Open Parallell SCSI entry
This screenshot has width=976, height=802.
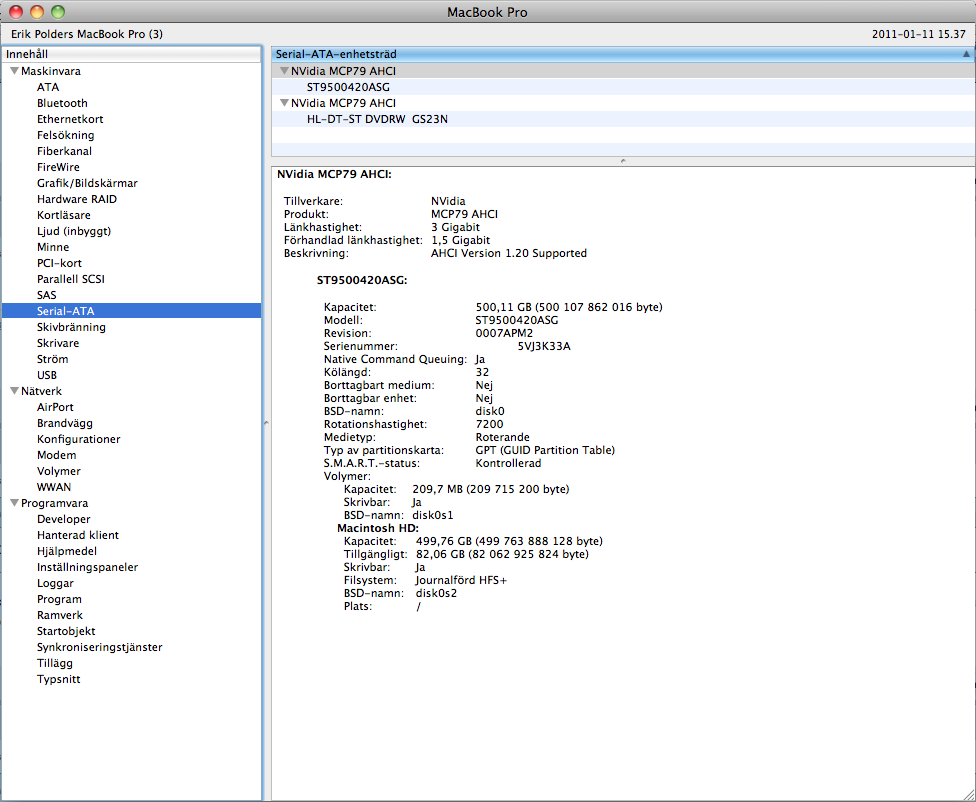tap(71, 279)
